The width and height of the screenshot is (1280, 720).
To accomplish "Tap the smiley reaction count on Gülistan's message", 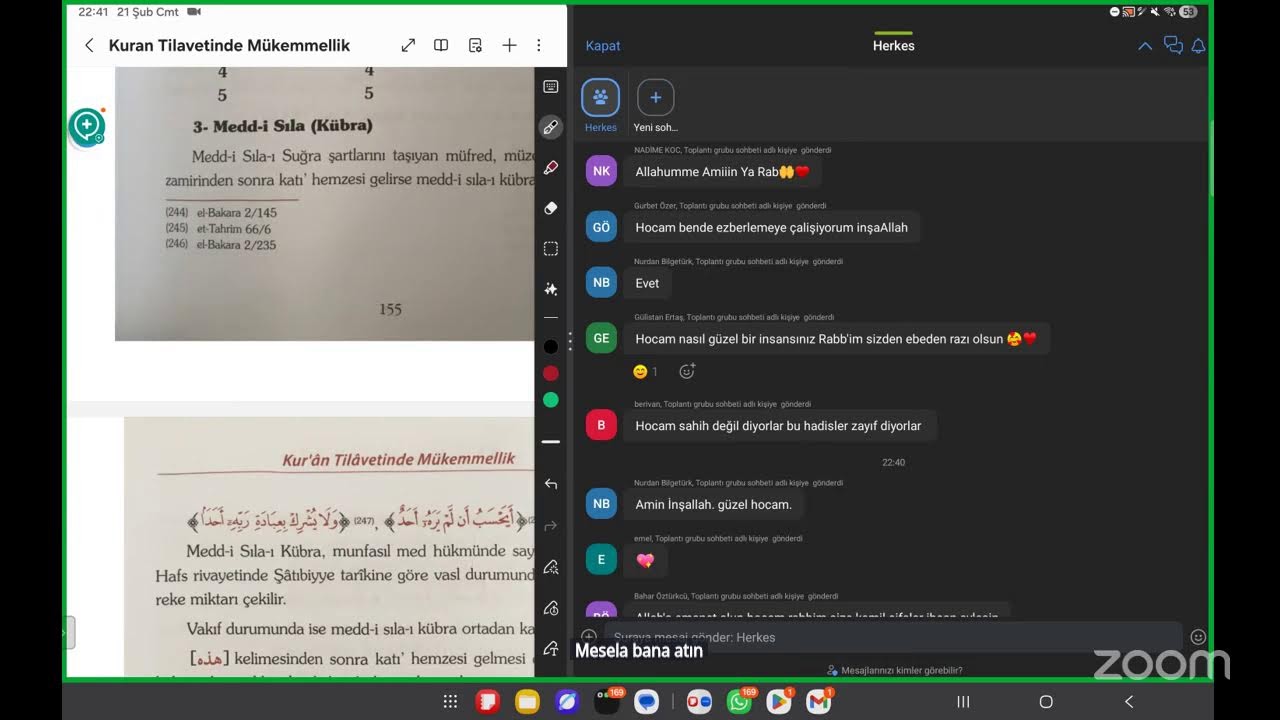I will [x=645, y=372].
